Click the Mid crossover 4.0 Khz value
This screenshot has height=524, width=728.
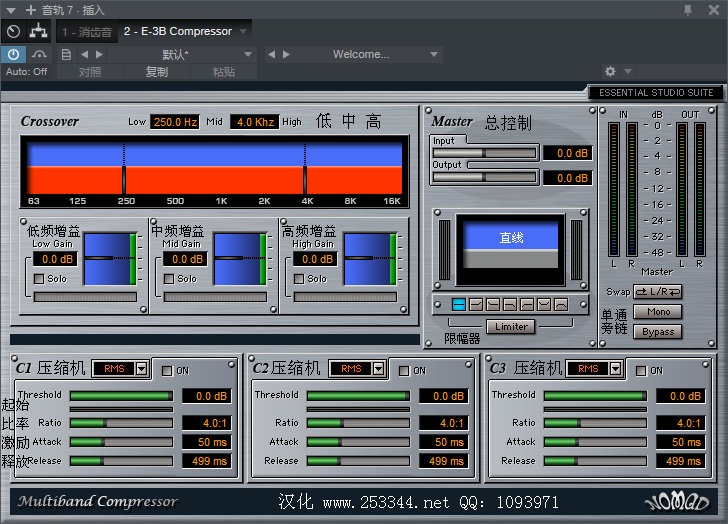255,122
